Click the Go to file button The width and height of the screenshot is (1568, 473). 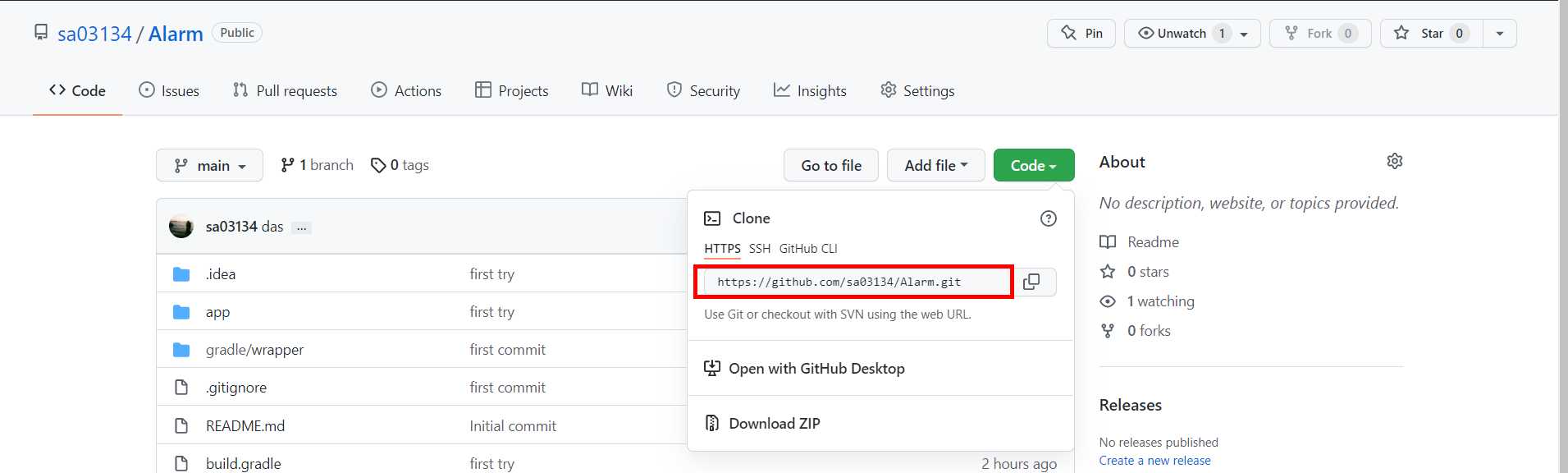tap(831, 165)
